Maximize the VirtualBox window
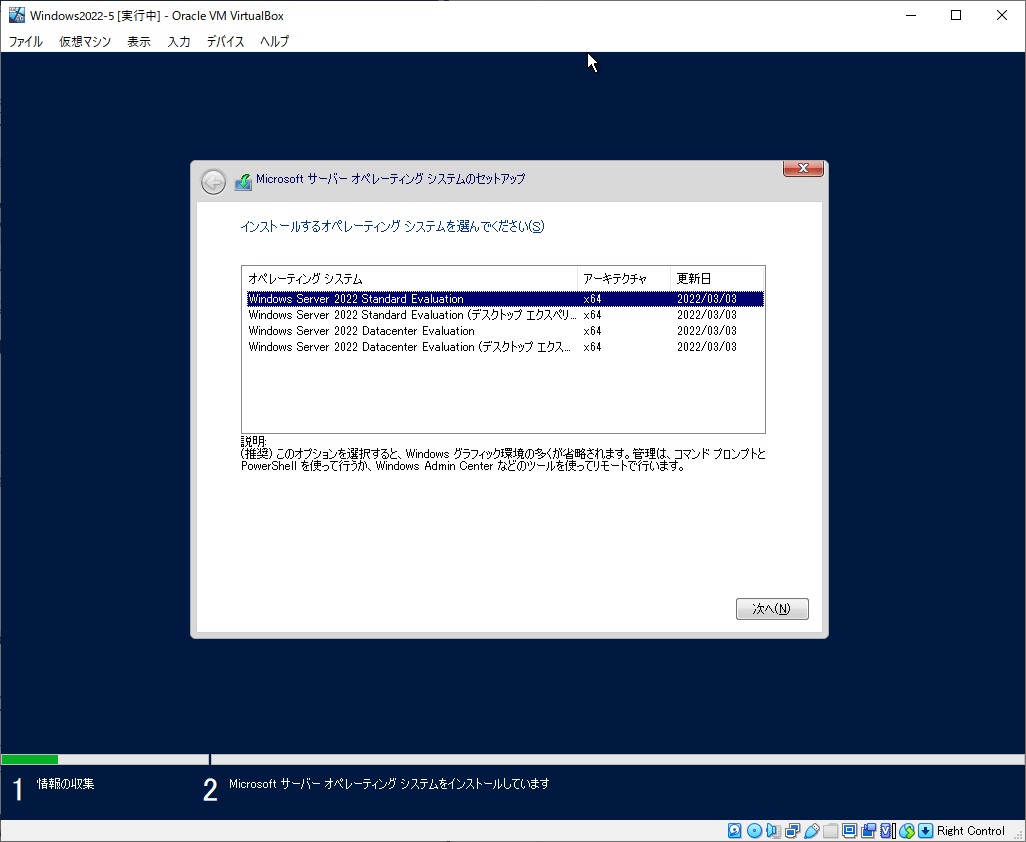The height and width of the screenshot is (842, 1026). [x=956, y=15]
